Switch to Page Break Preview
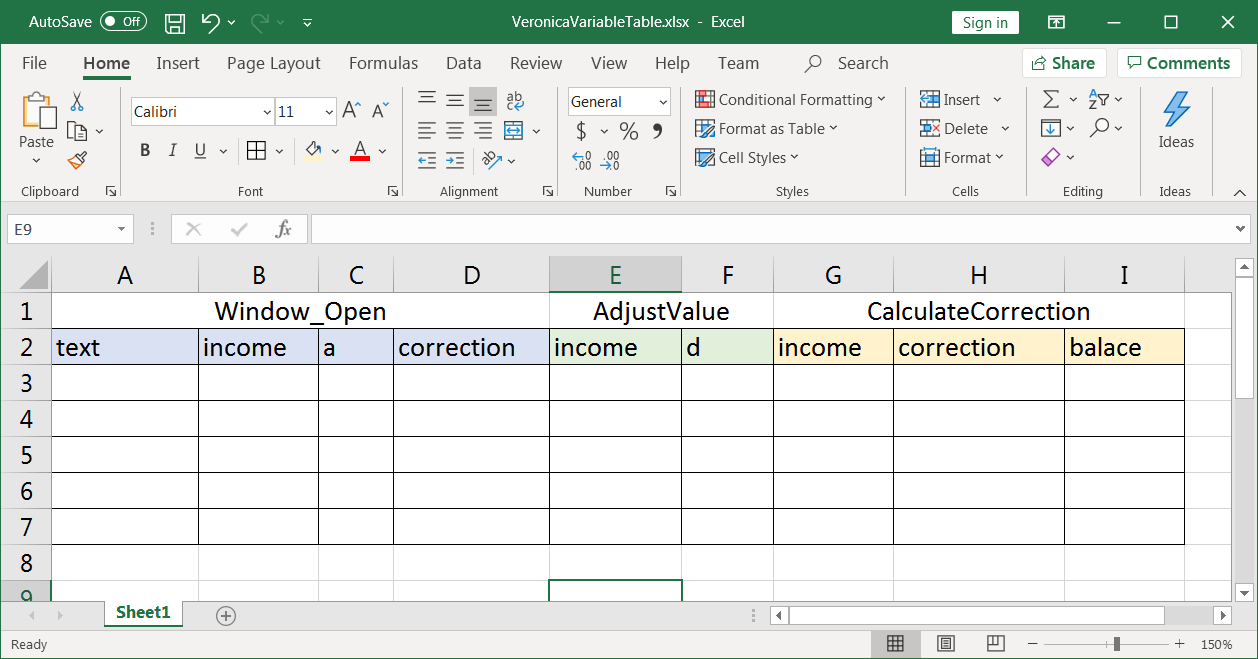Viewport: 1258px width, 659px height. click(995, 643)
